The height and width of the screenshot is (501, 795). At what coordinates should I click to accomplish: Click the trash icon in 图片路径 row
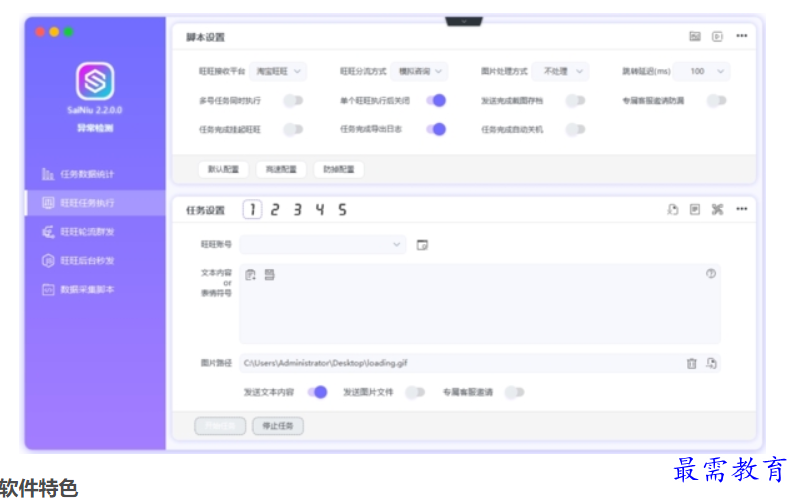point(692,363)
